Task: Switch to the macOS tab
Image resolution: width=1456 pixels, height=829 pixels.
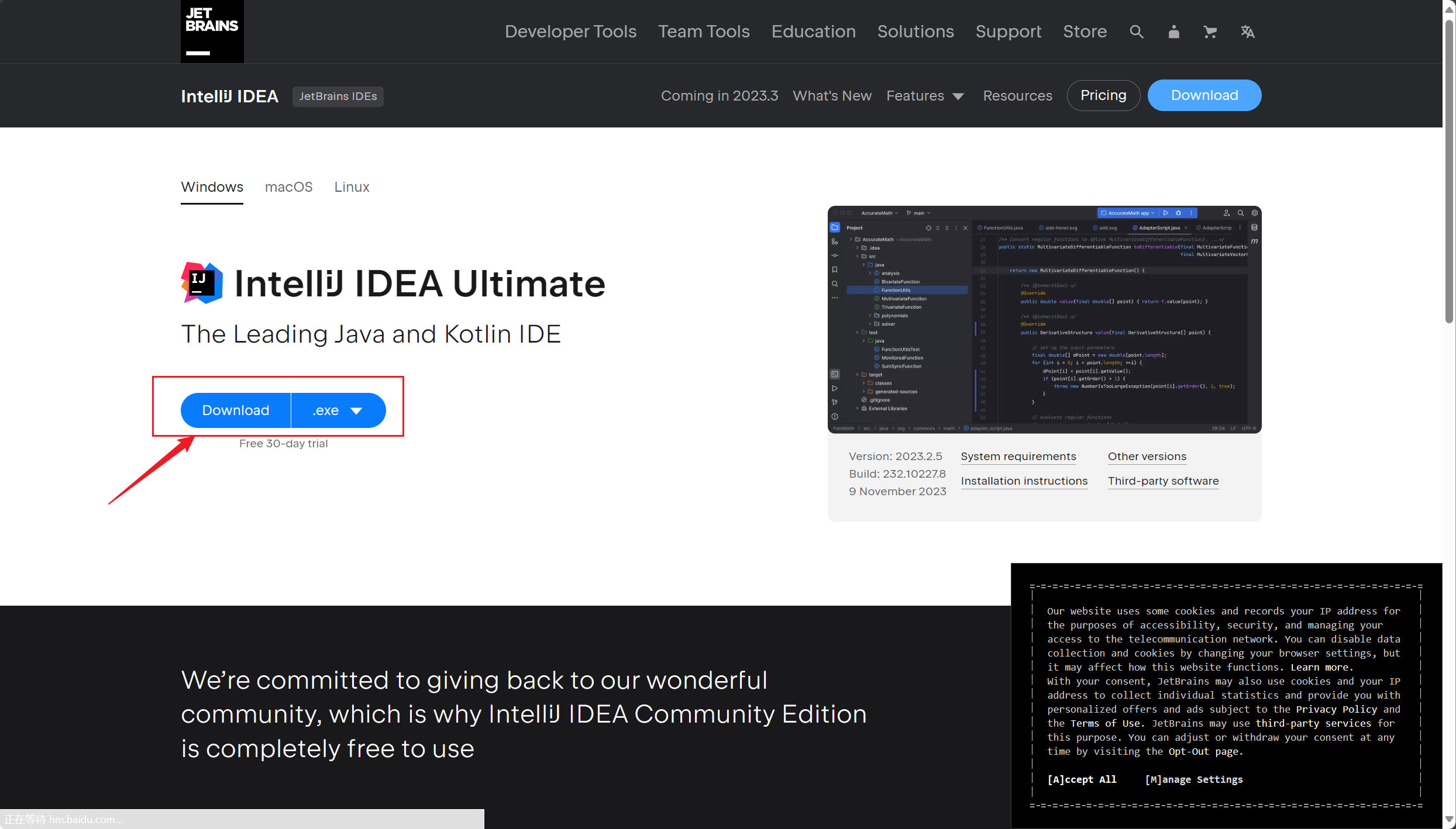Action: [288, 187]
